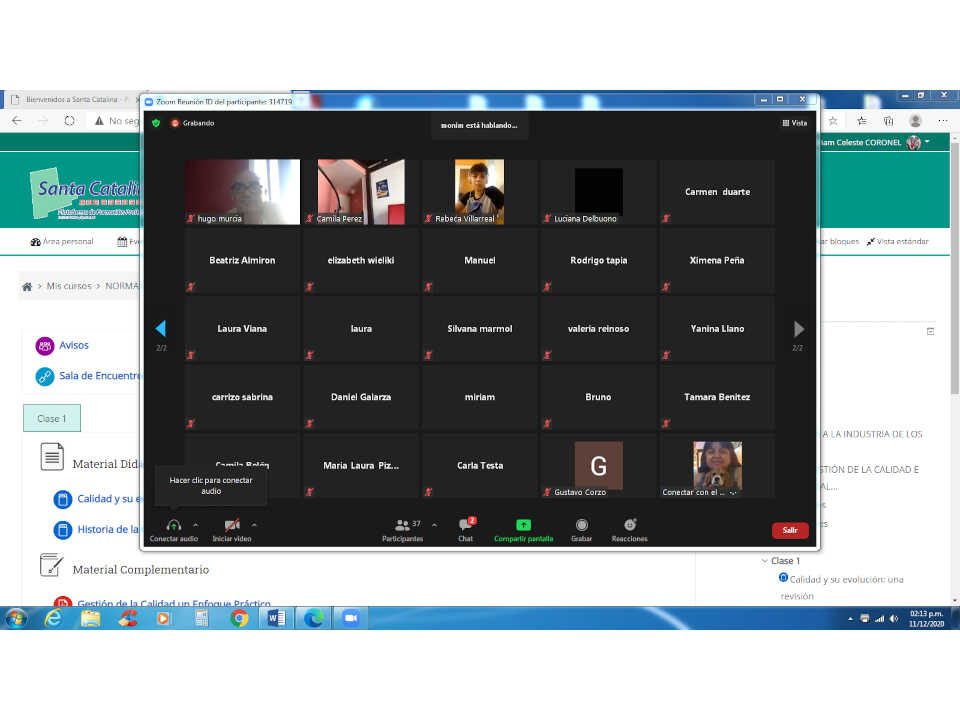Click the Ximena Peña participant tile
Screen dimensions: 960x720
click(x=718, y=260)
